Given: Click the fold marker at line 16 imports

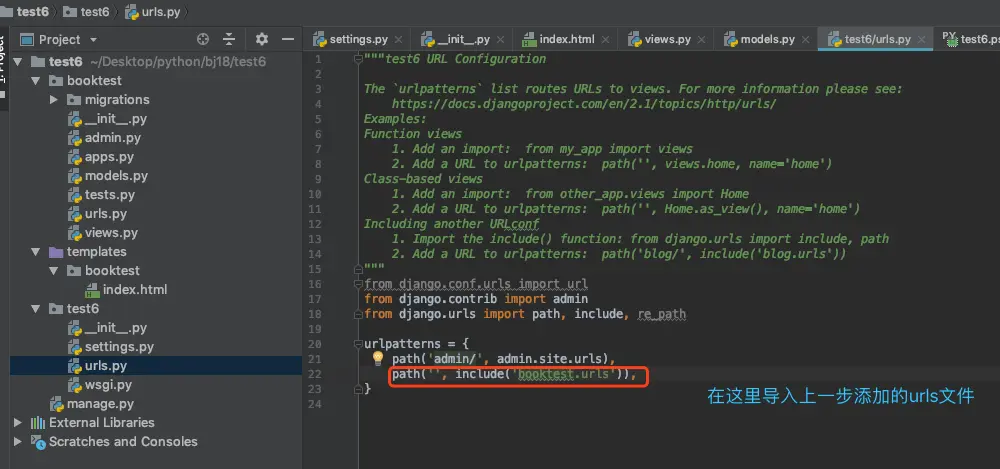Looking at the screenshot, I should (358, 283).
